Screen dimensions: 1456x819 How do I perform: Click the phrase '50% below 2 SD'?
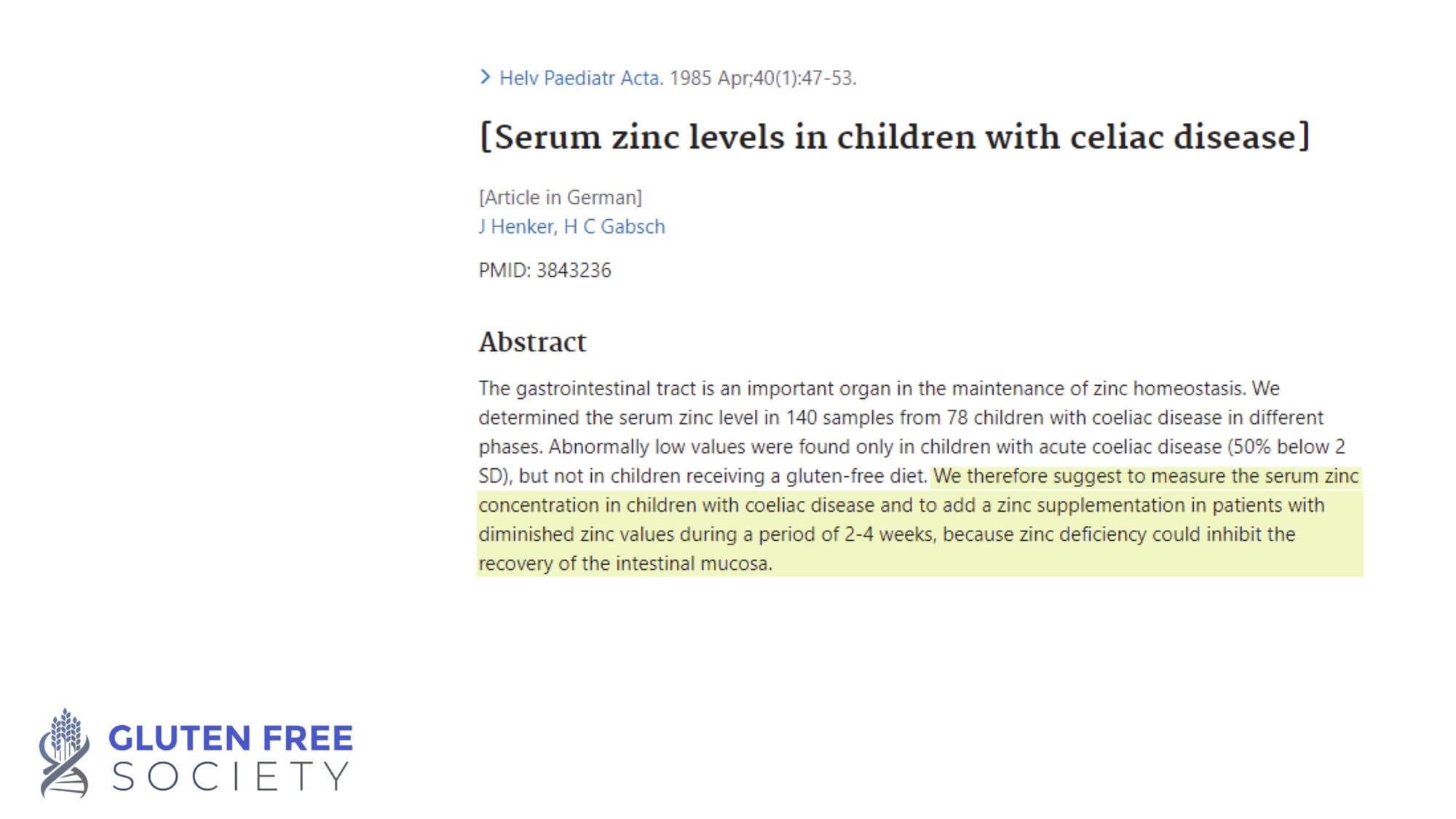[911, 461]
